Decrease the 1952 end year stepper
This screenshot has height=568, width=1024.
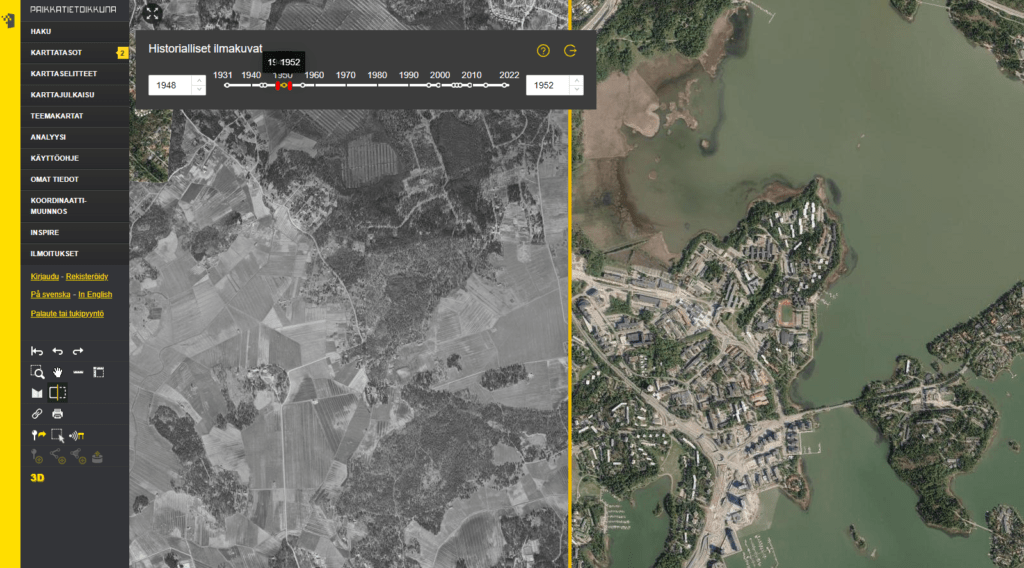tap(576, 90)
